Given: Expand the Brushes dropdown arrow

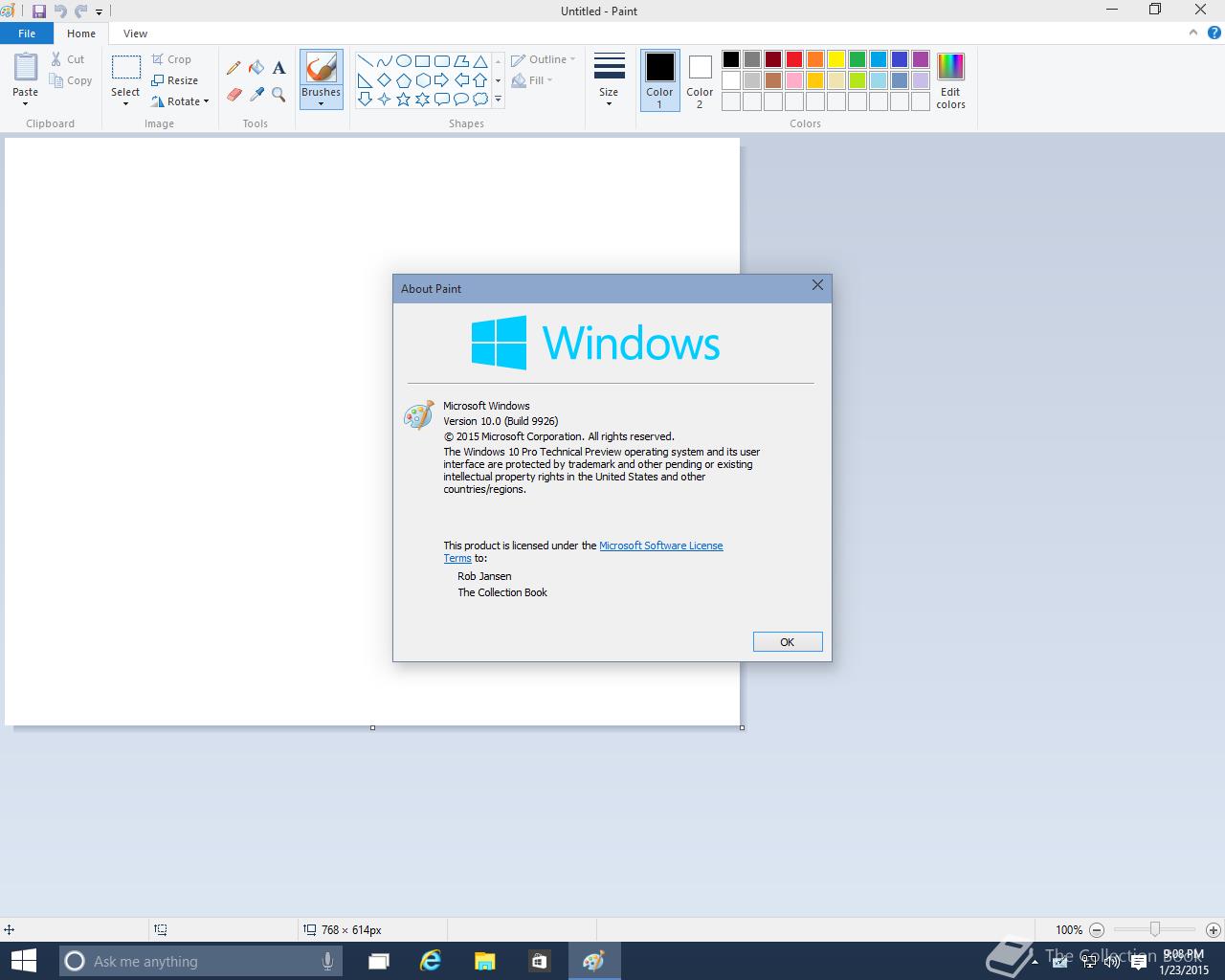Looking at the screenshot, I should pyautogui.click(x=321, y=103).
